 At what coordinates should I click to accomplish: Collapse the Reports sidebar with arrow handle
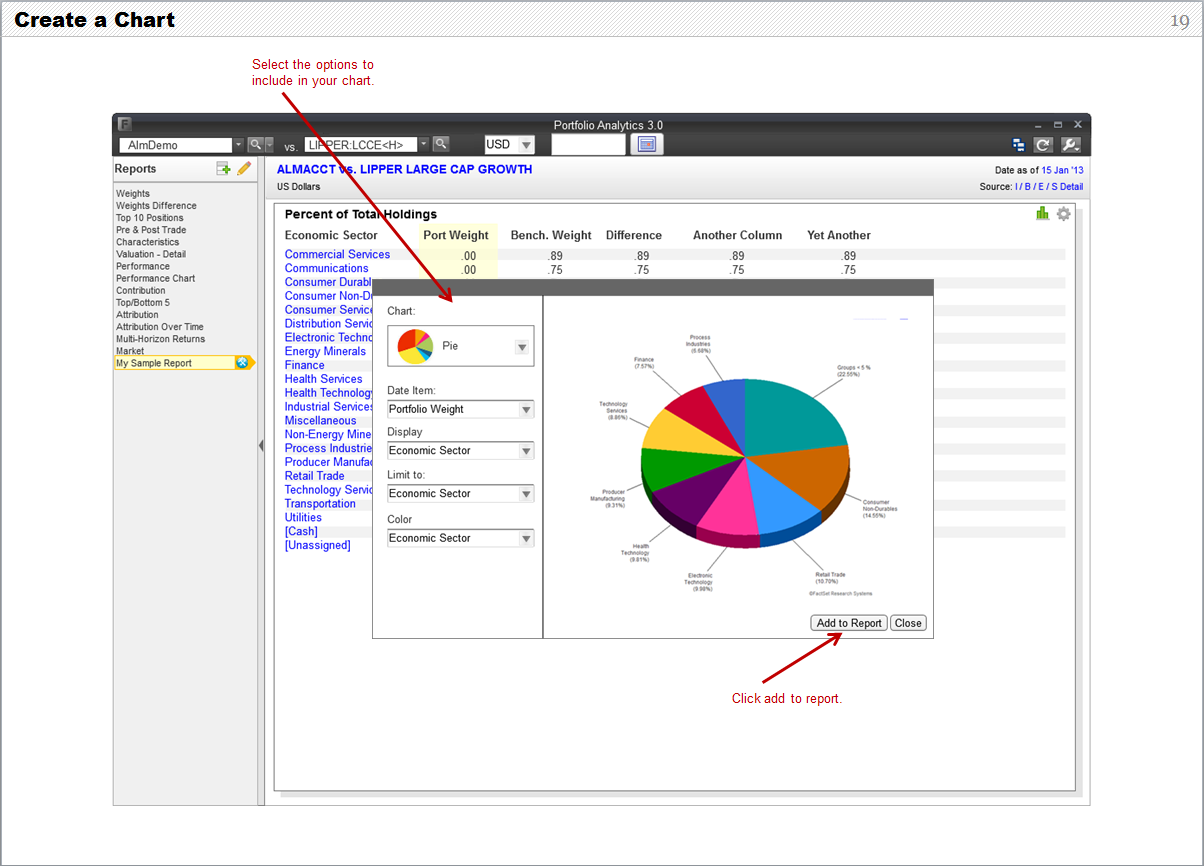pyautogui.click(x=261, y=445)
